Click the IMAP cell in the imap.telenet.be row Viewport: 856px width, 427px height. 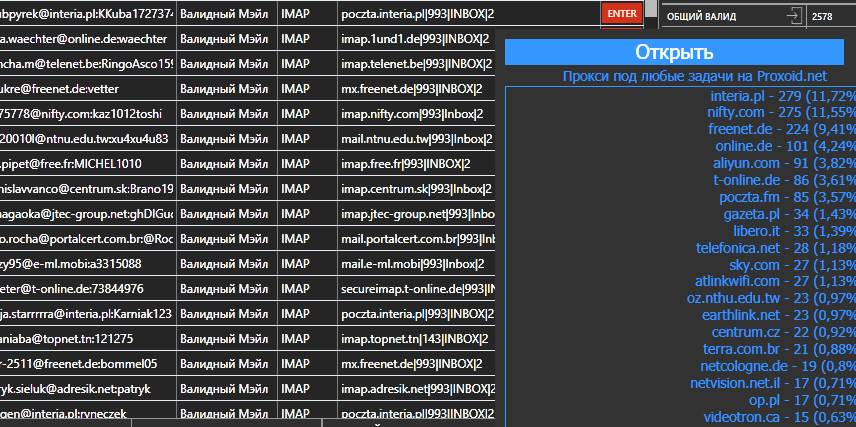(307, 64)
